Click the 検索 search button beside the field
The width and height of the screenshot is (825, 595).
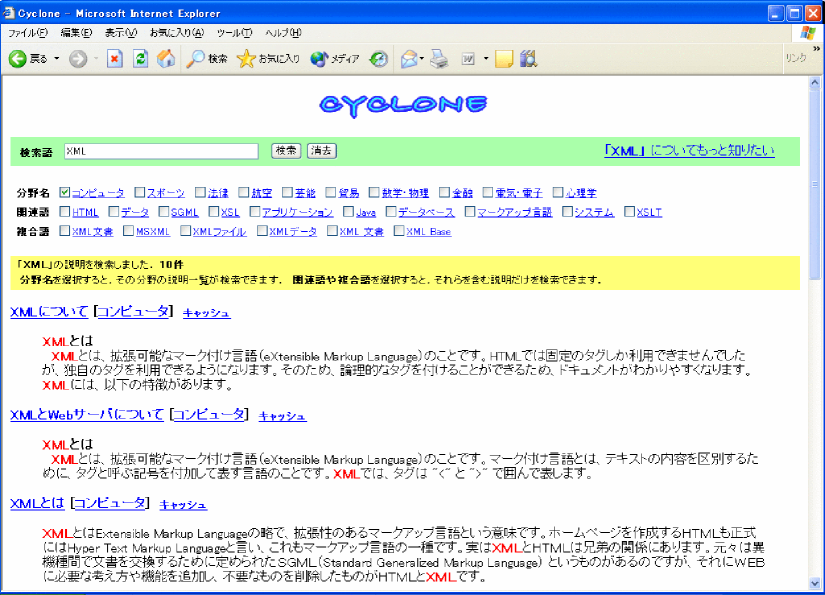[x=286, y=151]
